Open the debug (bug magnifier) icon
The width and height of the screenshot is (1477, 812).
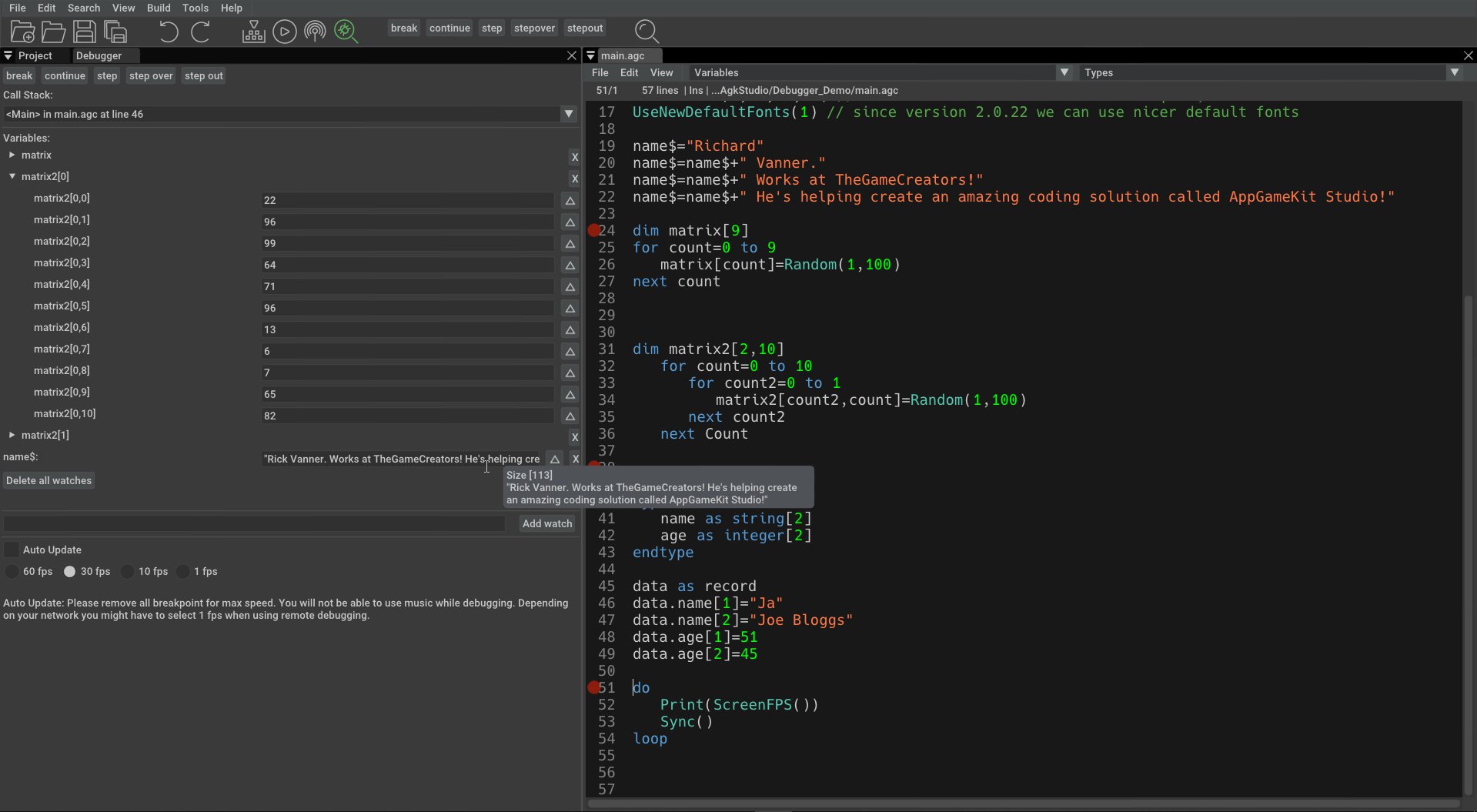(x=346, y=32)
